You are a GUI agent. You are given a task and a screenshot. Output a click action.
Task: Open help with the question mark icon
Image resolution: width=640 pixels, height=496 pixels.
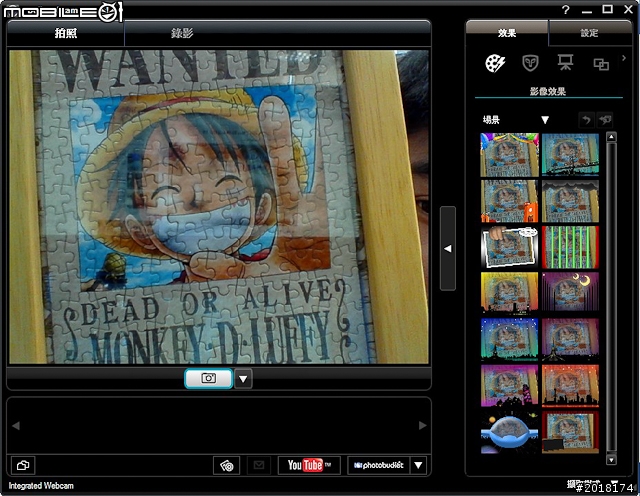565,9
